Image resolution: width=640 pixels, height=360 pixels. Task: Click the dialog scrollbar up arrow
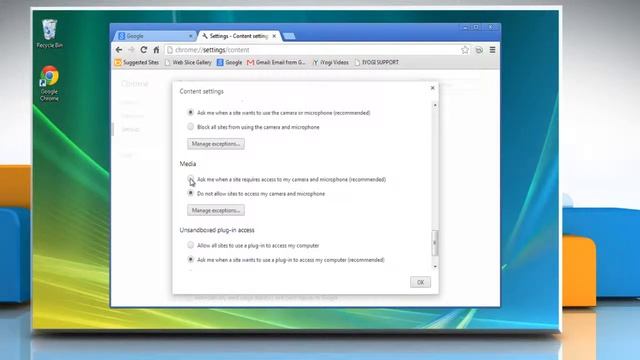tap(435, 105)
